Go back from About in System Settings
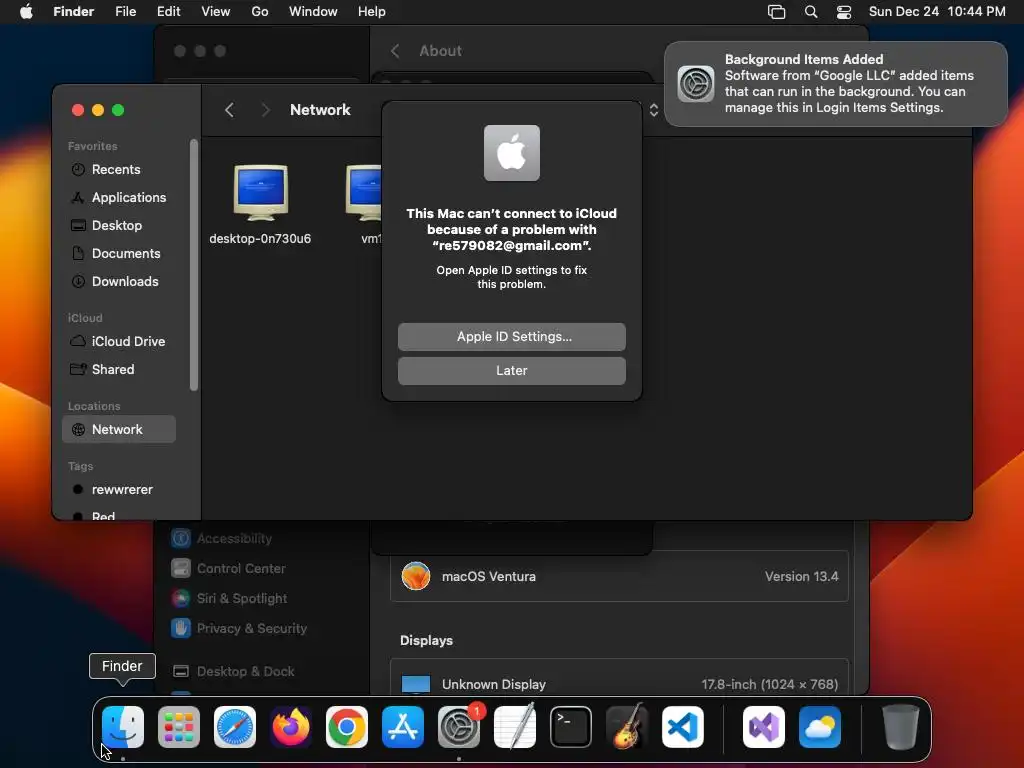1024x768 pixels. (x=395, y=51)
